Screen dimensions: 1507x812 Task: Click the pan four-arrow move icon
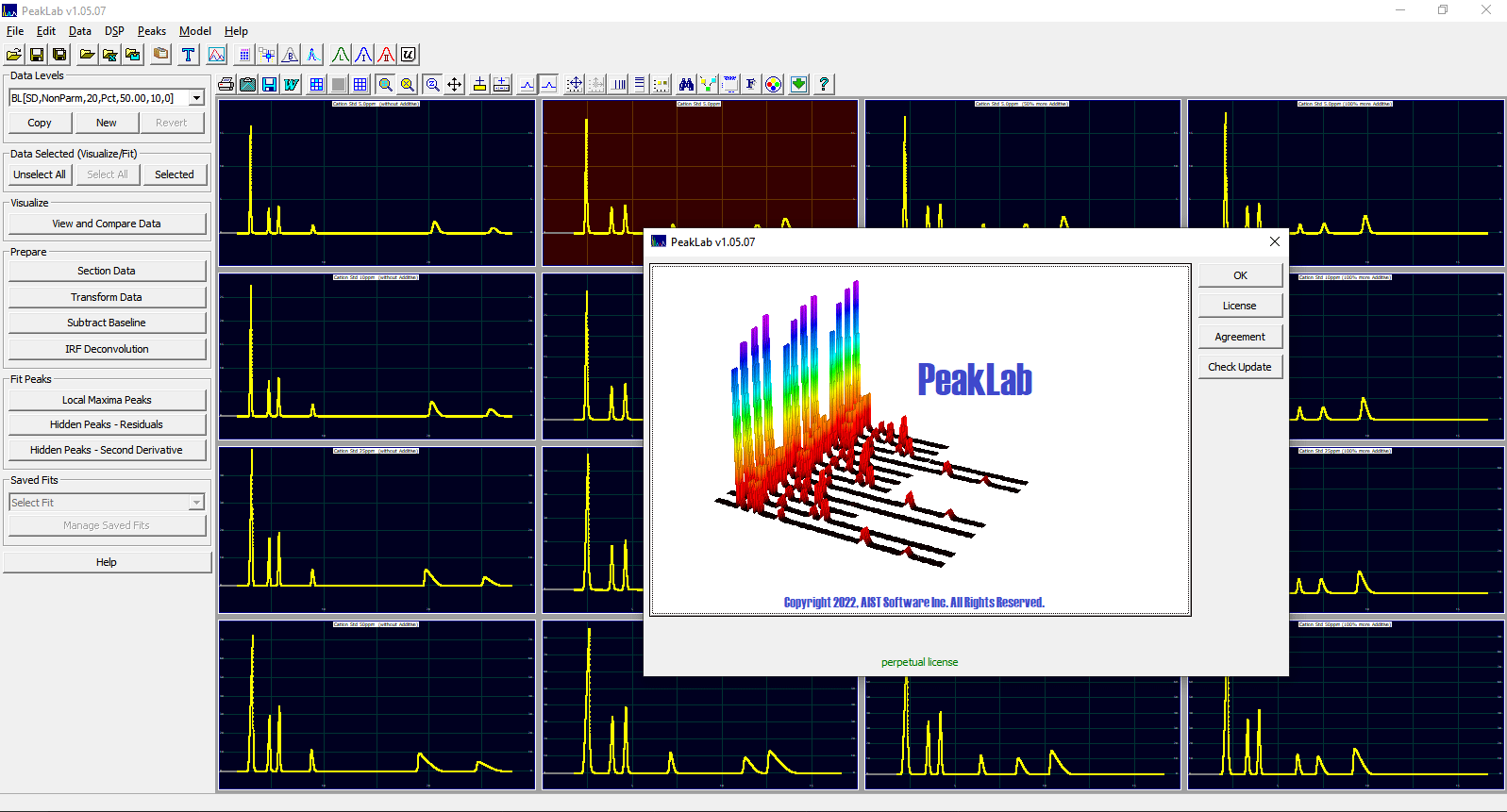455,85
